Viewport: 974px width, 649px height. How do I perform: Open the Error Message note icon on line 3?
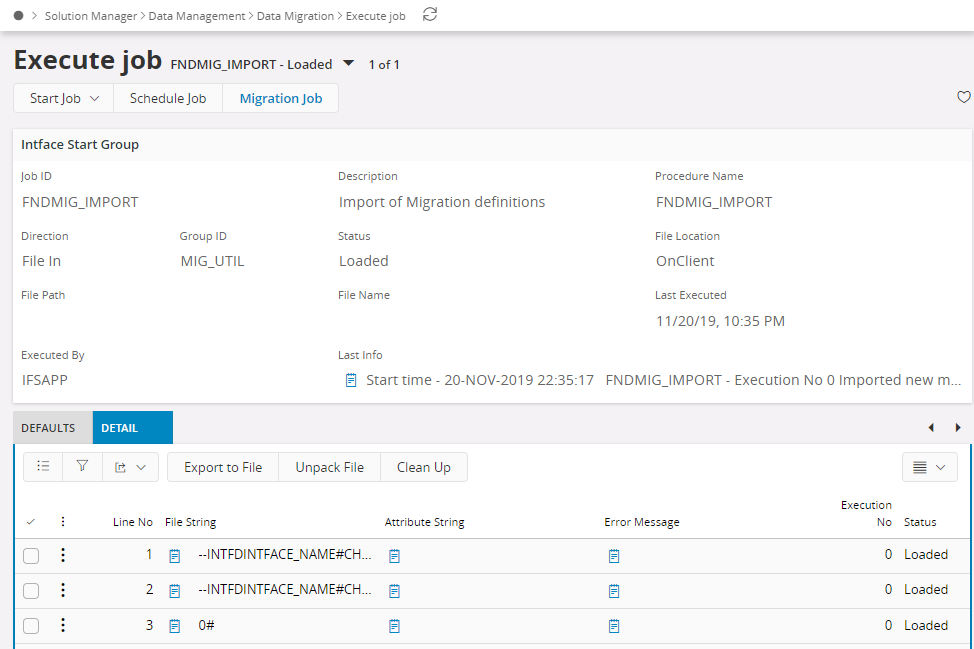point(613,625)
